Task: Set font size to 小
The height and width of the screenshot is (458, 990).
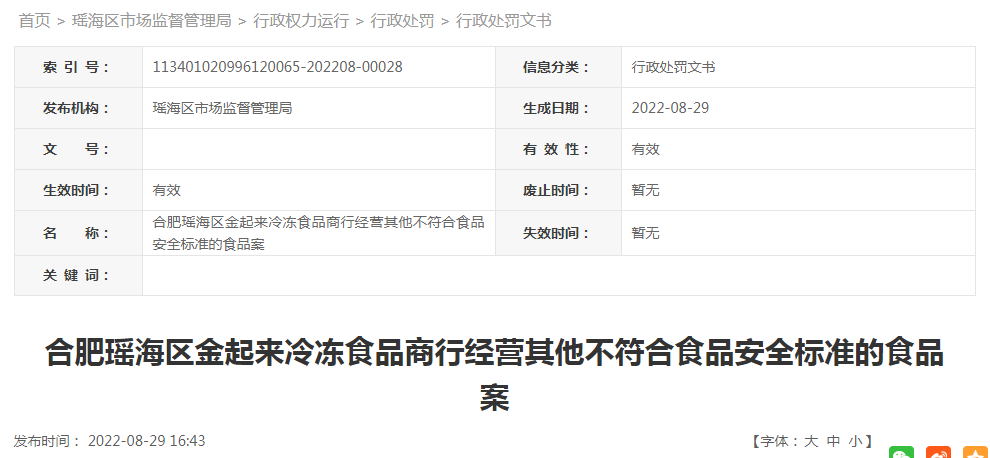Action: point(856,441)
